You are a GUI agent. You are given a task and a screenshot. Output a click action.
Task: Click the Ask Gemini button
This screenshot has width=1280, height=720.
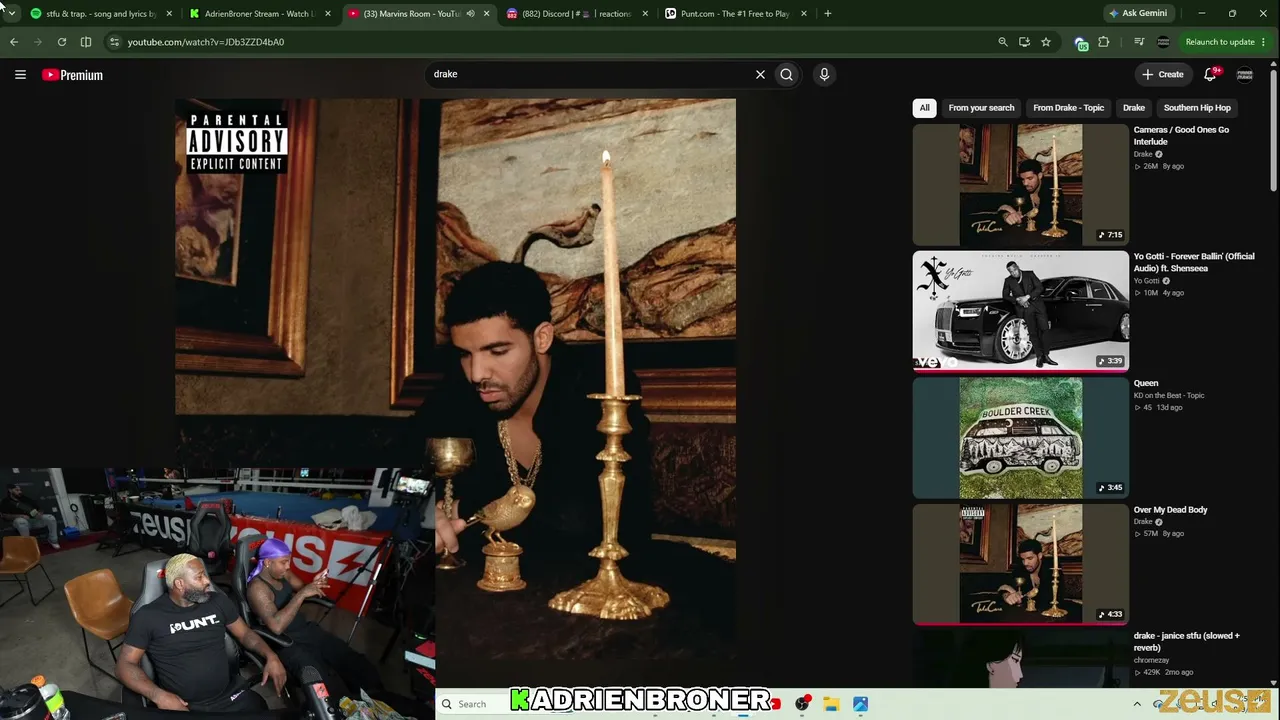tap(1138, 14)
